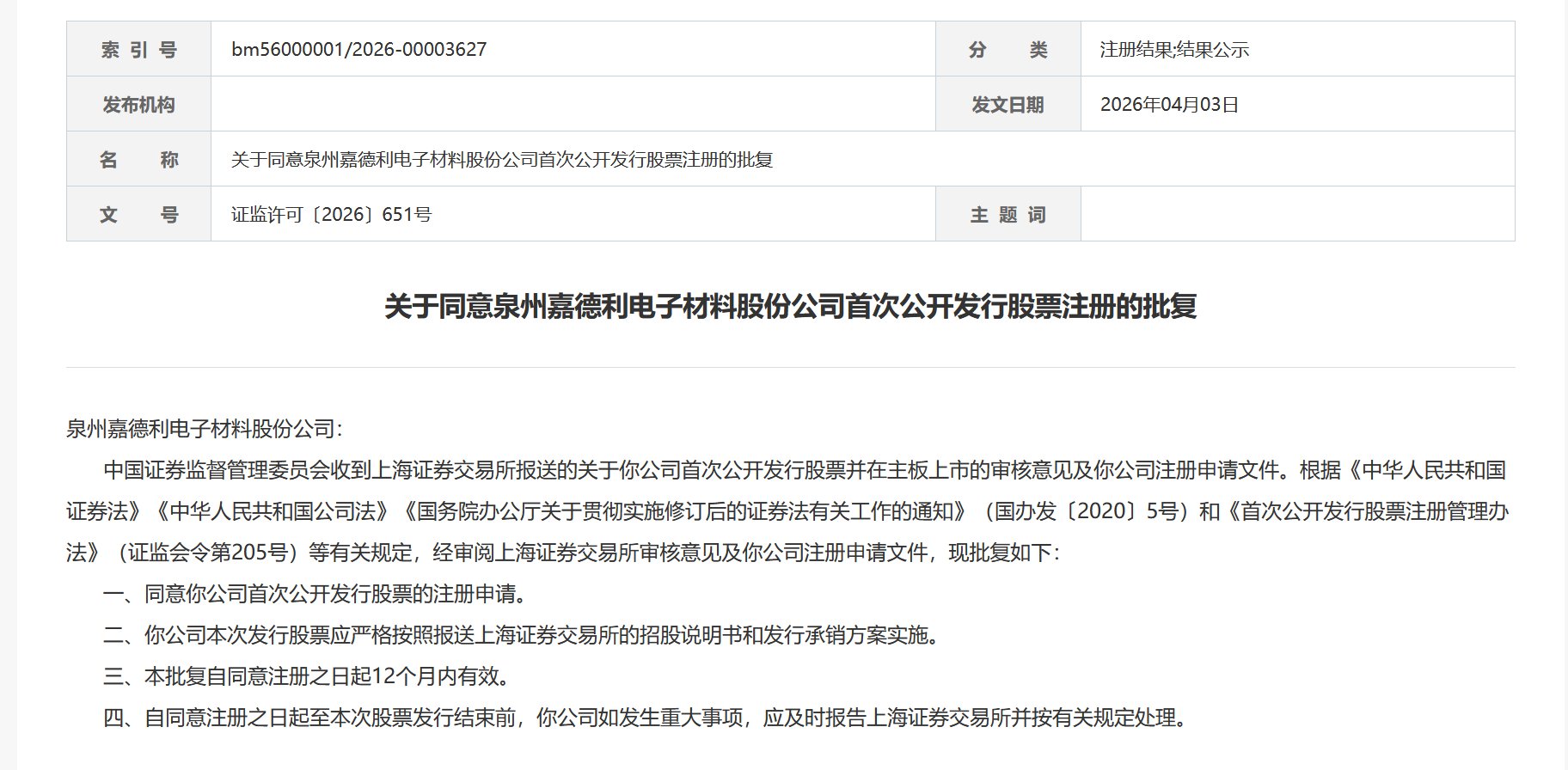This screenshot has height=770, width=1568.
Task: Select the date 2026年04月03日
Action: click(x=1169, y=105)
